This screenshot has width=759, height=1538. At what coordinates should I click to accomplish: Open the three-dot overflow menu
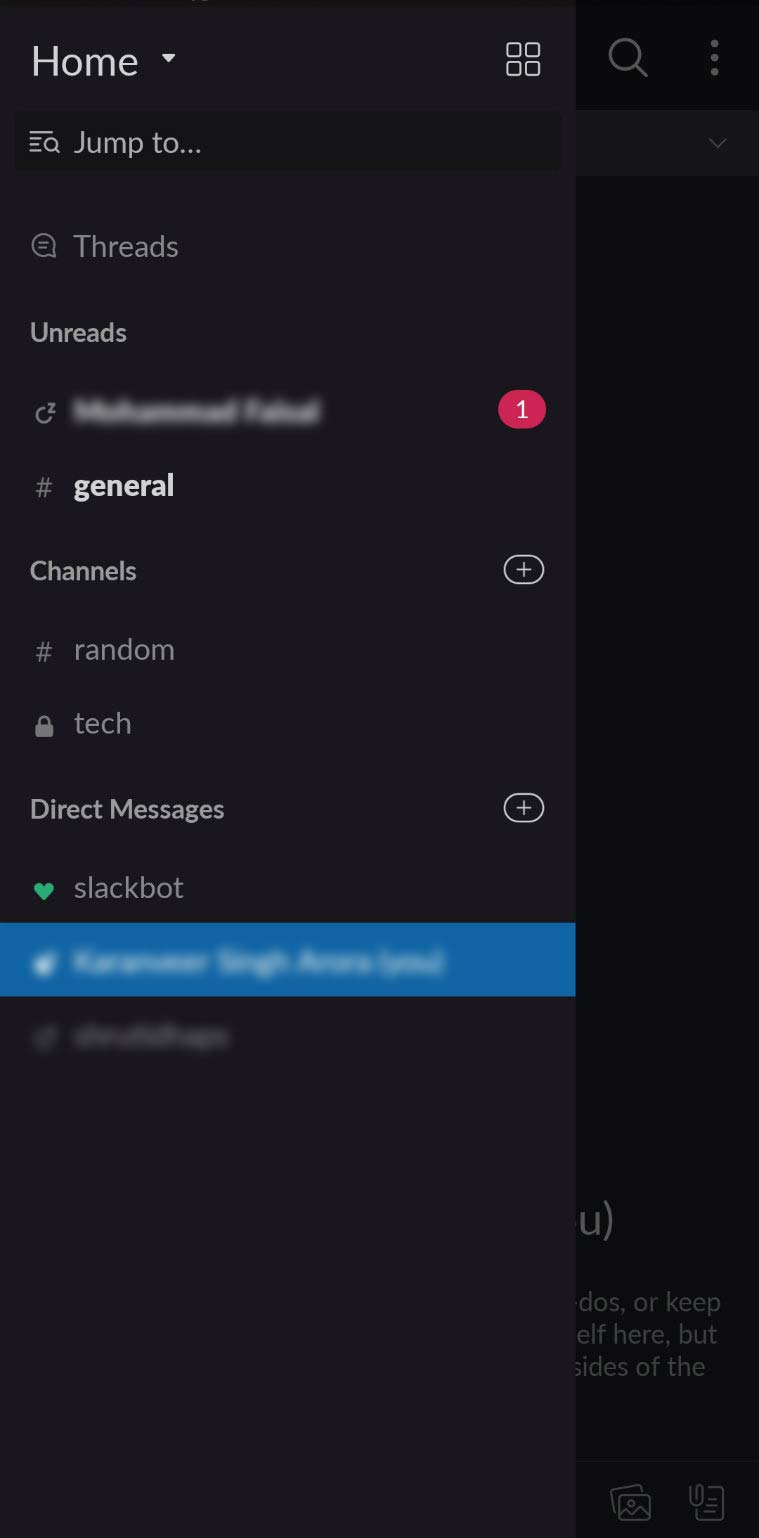click(x=714, y=58)
